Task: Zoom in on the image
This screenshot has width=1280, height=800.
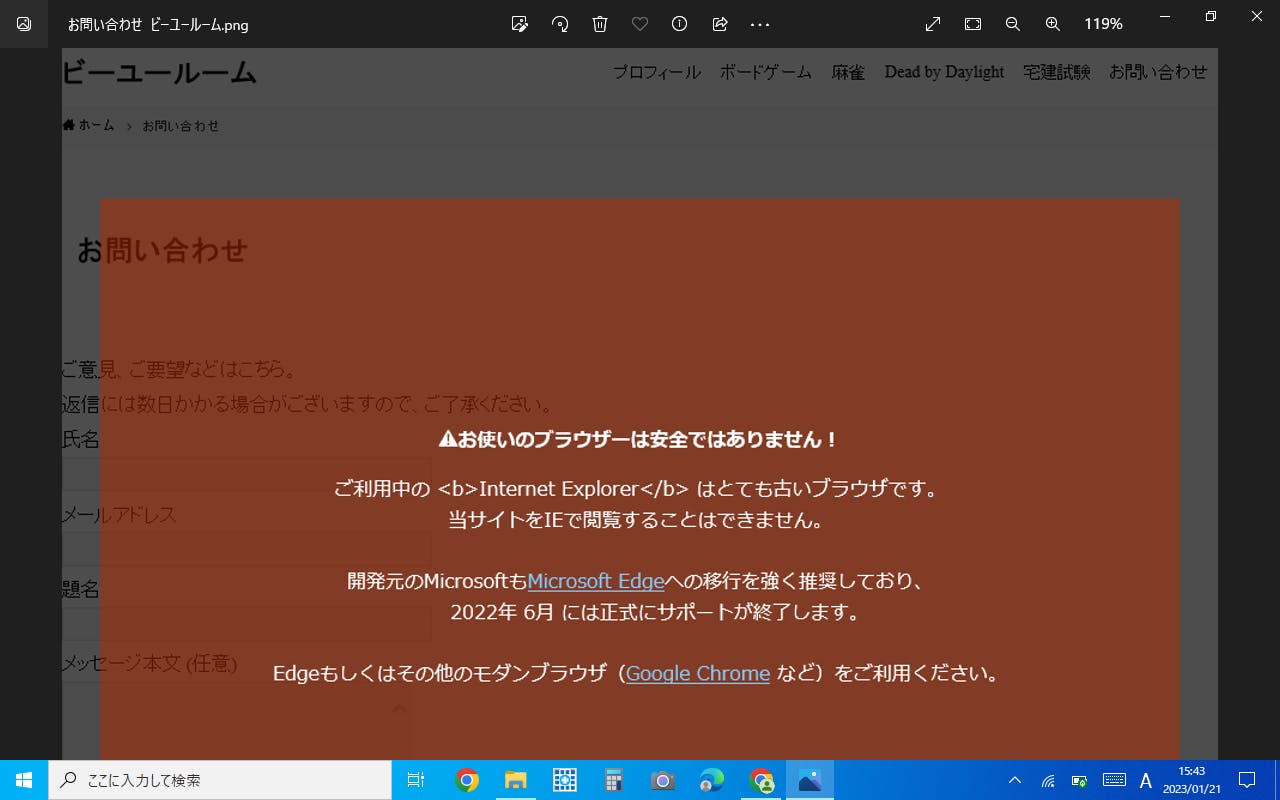Action: [x=1053, y=24]
